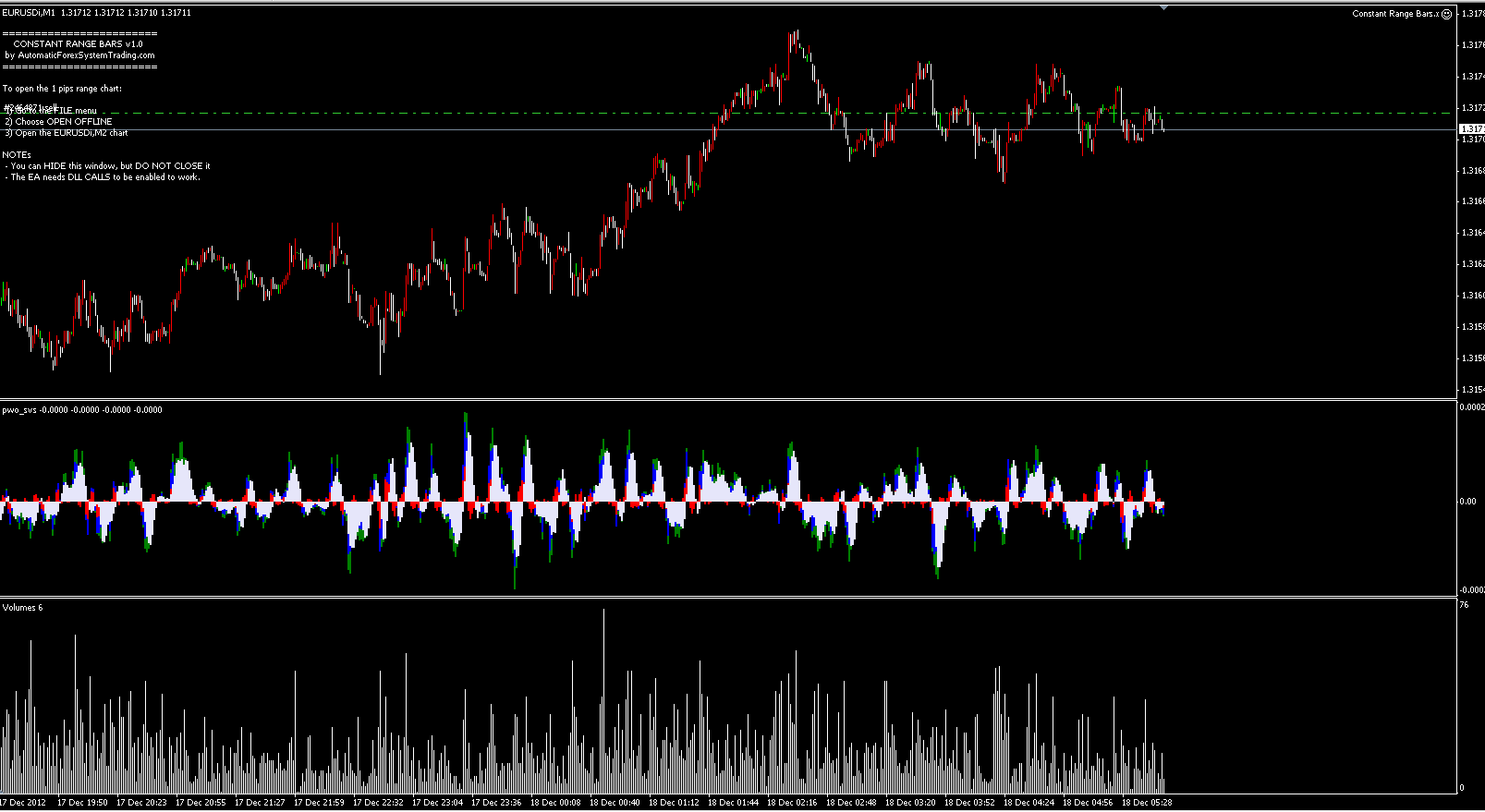Click the 'by AutomaticForexSystemTrading.com' text
Image resolution: width=1485 pixels, height=812 pixels.
(79, 55)
